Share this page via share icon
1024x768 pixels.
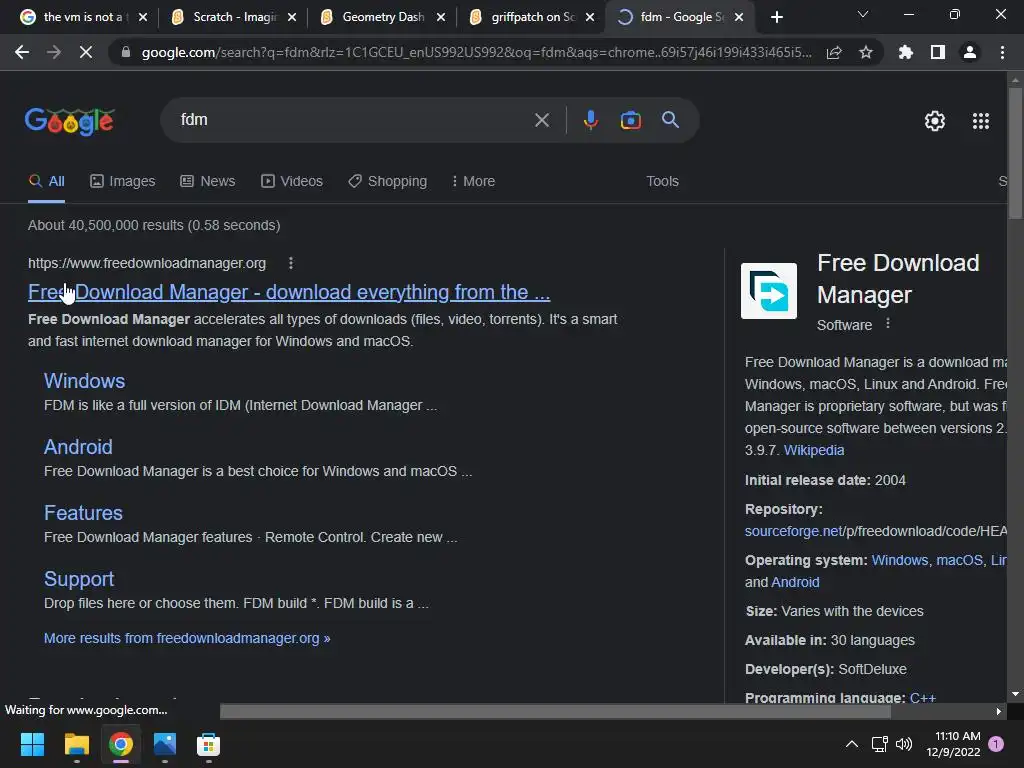click(x=834, y=52)
